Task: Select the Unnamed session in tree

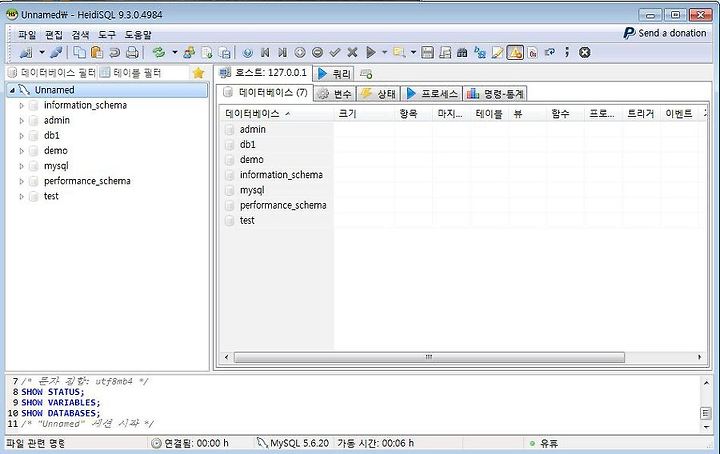Action: tap(107, 90)
